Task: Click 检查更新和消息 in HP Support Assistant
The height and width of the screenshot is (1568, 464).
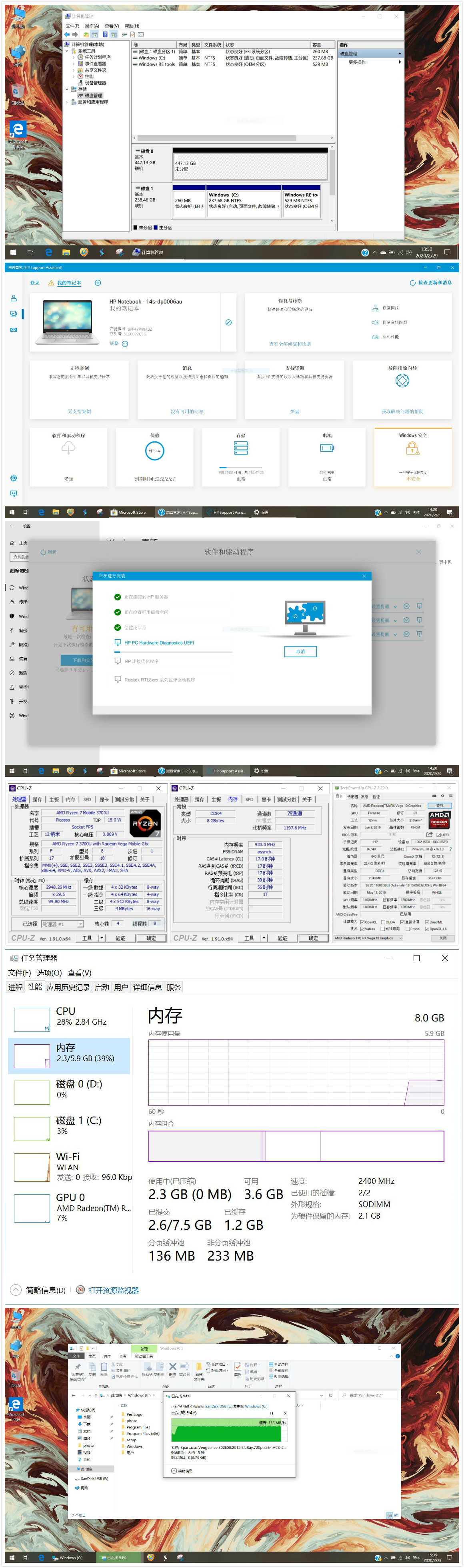Action: (430, 282)
